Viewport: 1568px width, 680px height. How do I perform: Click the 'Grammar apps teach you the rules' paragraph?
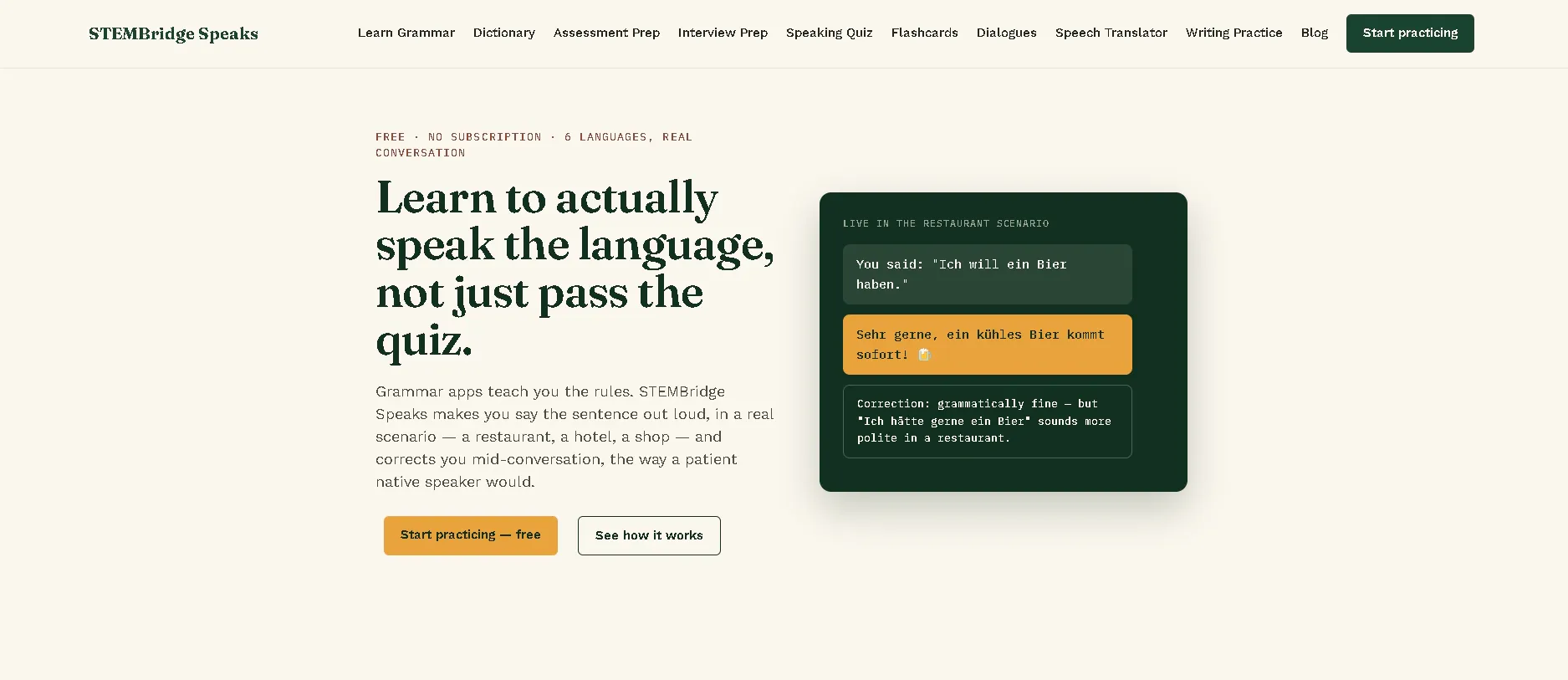(575, 437)
